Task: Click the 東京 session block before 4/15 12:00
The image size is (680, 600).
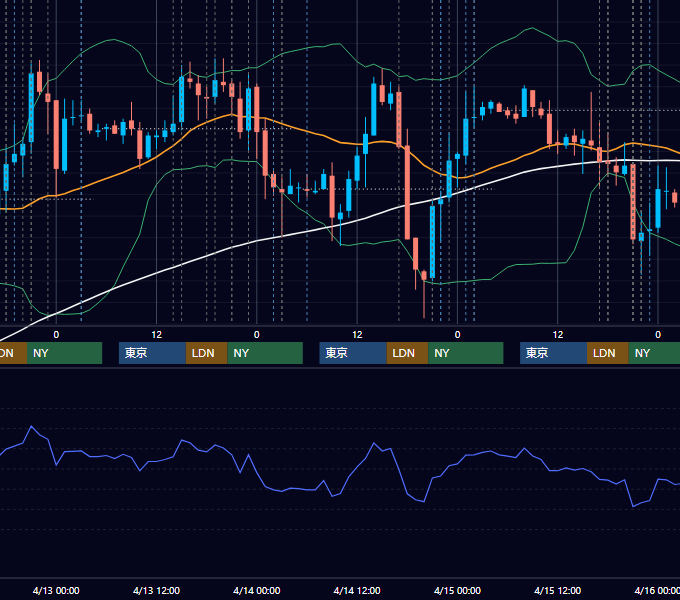Action: 553,353
